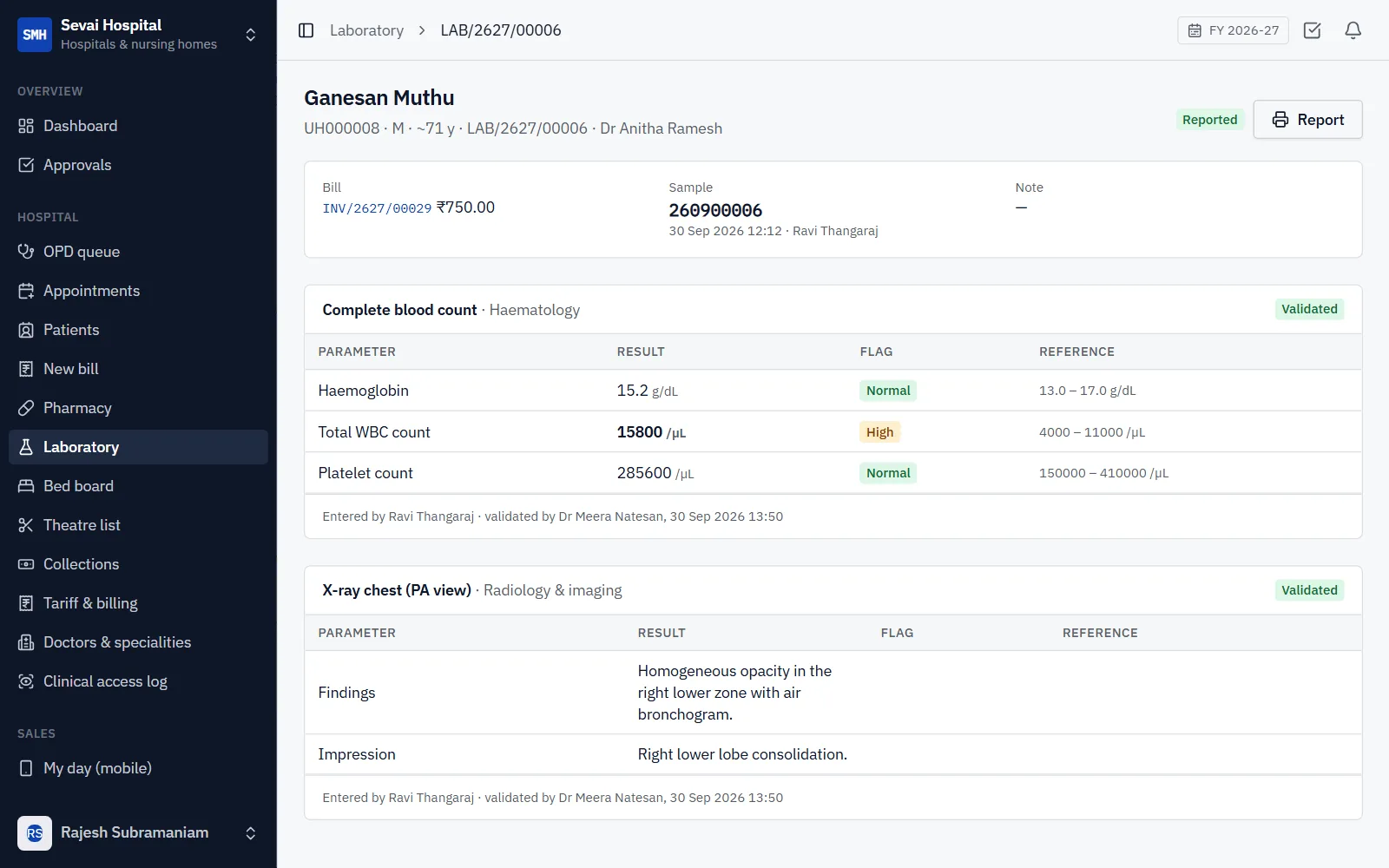Click the Approvals check icon
The image size is (1389, 868).
[x=26, y=165]
